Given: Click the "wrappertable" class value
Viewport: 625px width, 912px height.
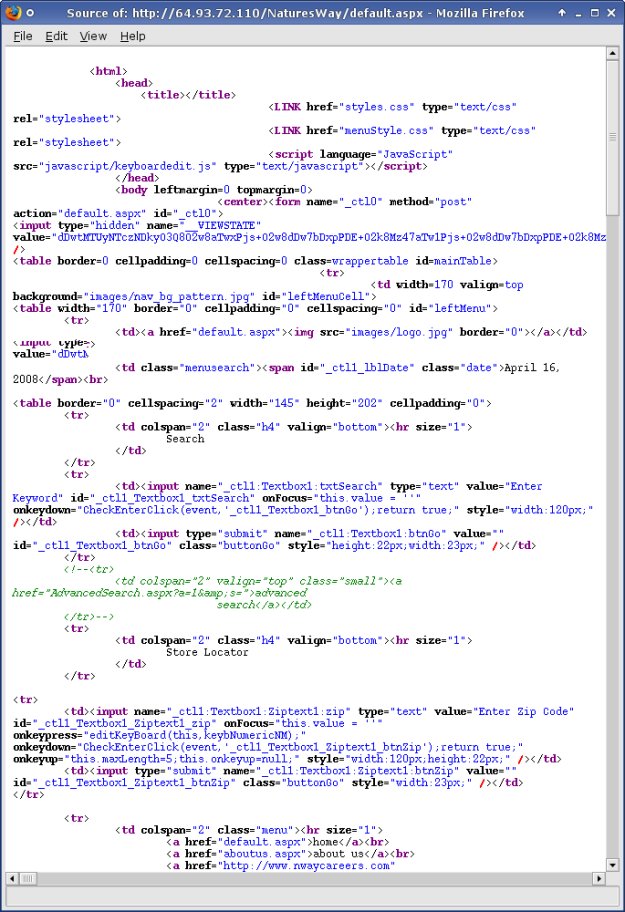Looking at the screenshot, I should [370, 261].
